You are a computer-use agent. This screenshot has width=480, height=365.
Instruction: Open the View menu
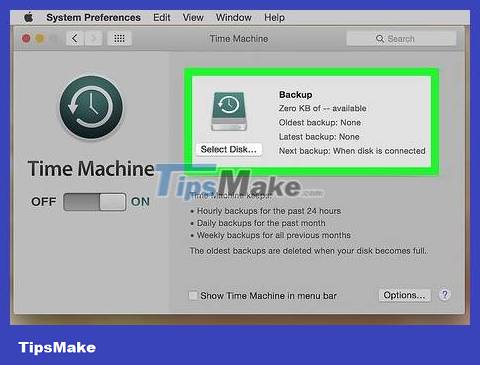[x=193, y=17]
